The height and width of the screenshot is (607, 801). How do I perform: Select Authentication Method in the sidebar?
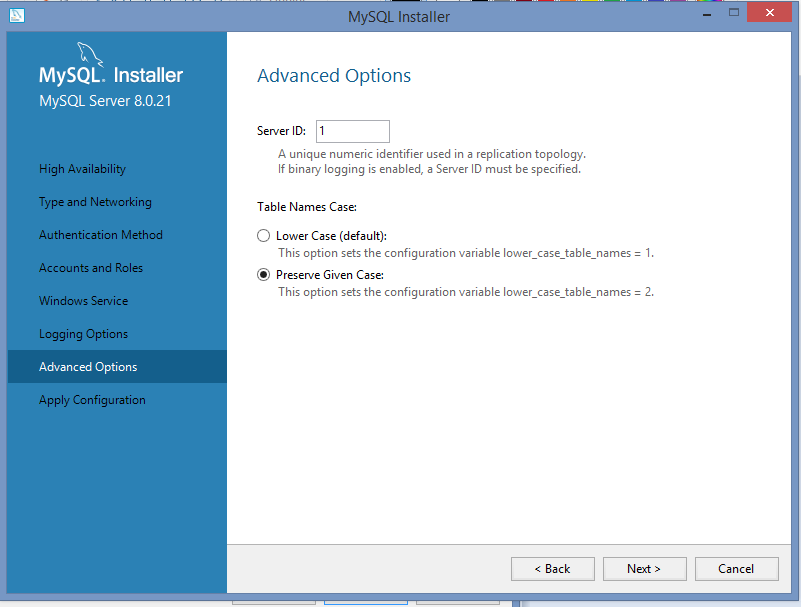pos(101,234)
